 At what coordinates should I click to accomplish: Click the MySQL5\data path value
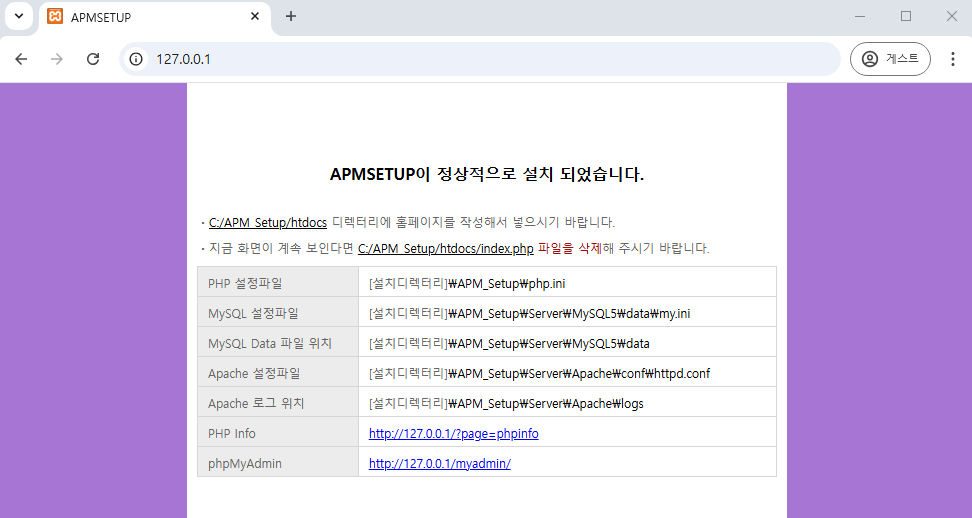(509, 343)
